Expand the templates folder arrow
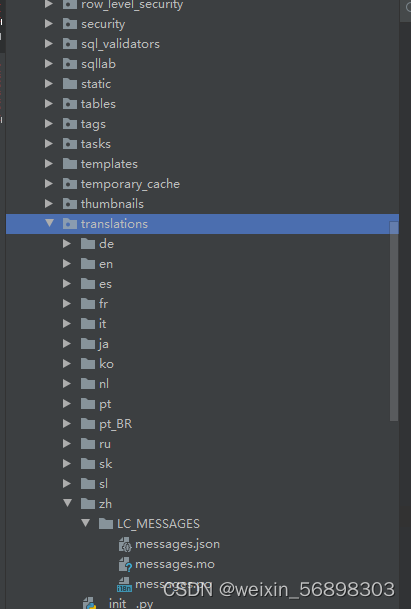This screenshot has width=411, height=609. pyautogui.click(x=49, y=164)
